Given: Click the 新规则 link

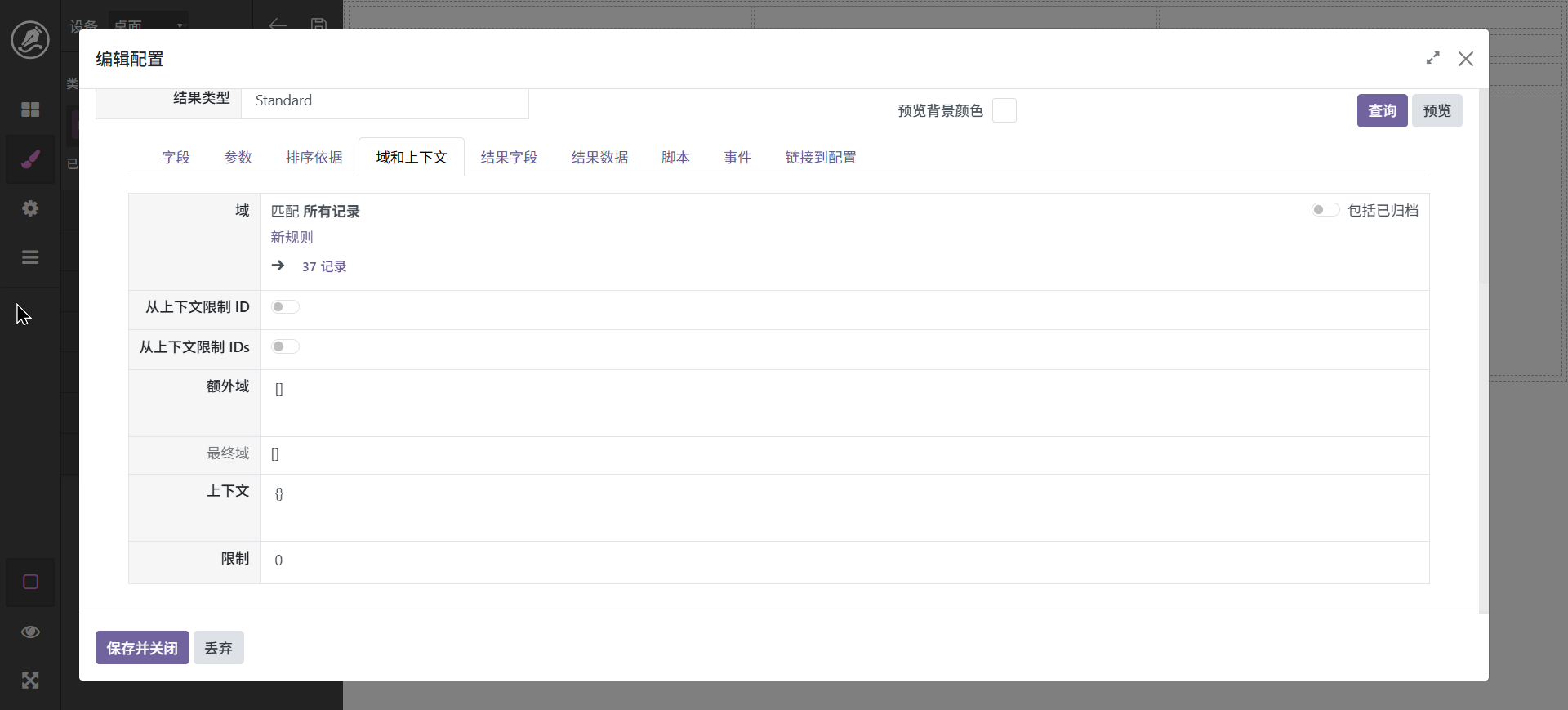Looking at the screenshot, I should pos(292,238).
